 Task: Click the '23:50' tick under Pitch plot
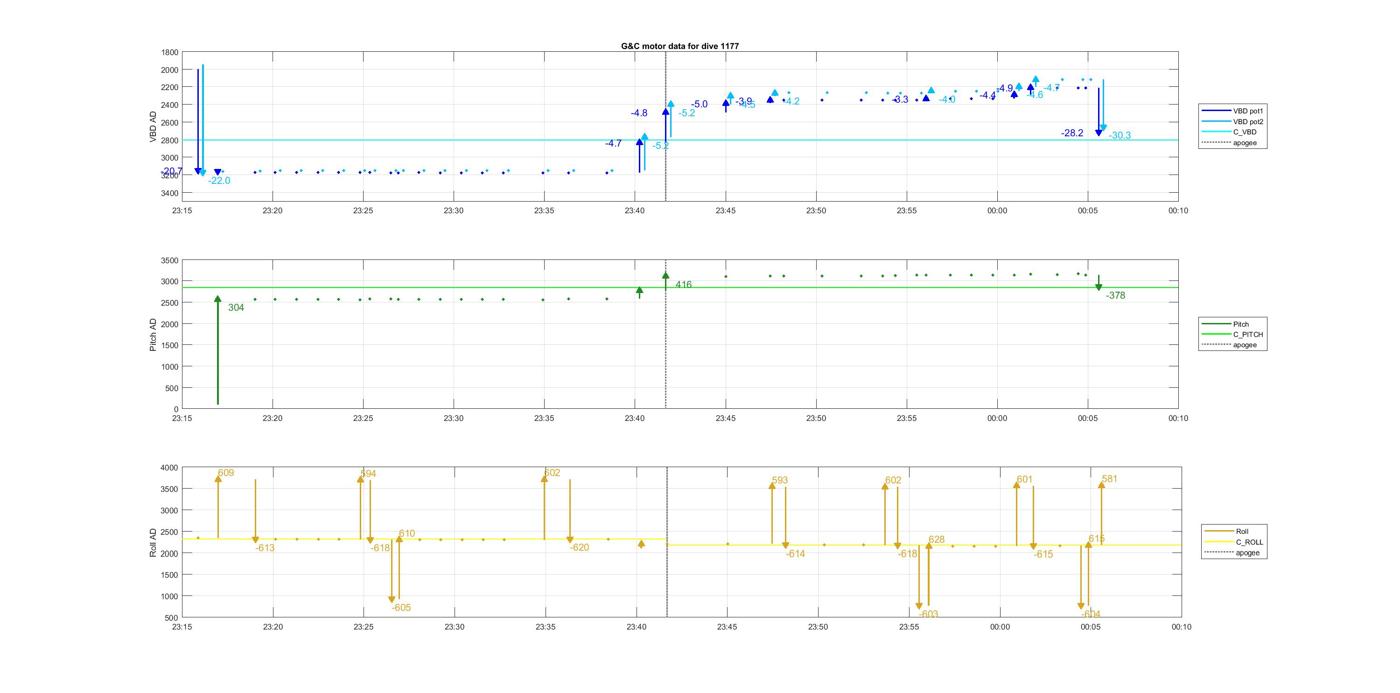tap(816, 419)
